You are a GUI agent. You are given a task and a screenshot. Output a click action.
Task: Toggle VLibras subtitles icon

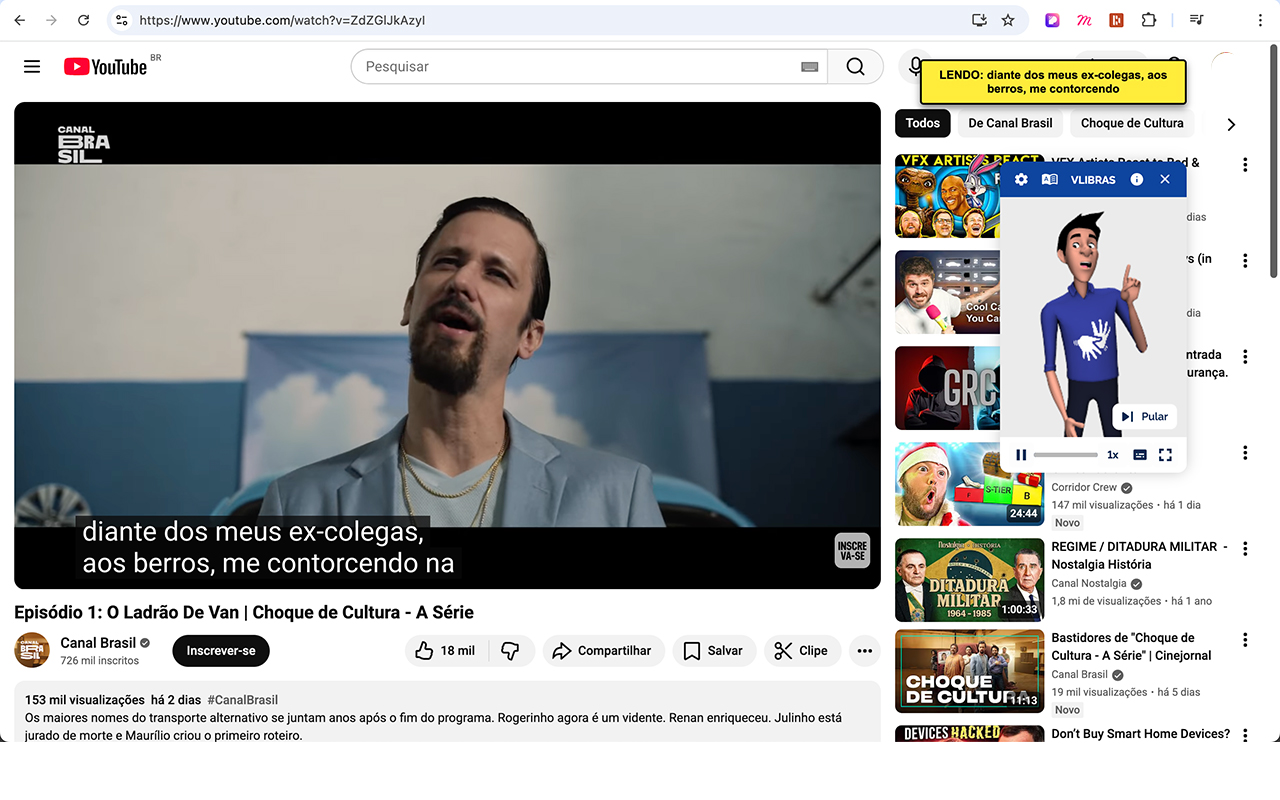tap(1140, 455)
